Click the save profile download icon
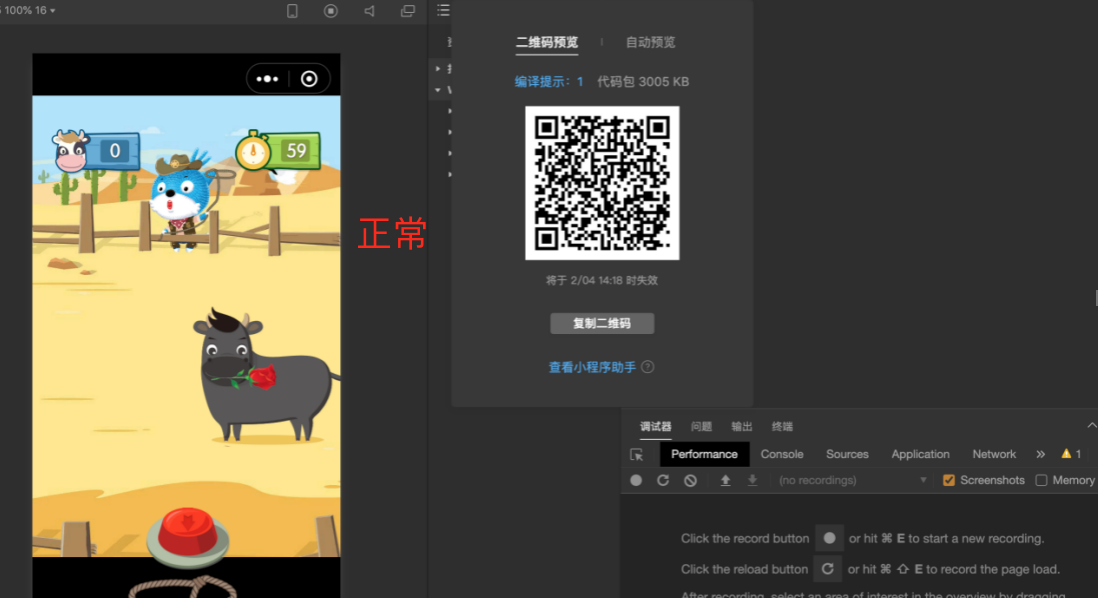This screenshot has width=1098, height=598. 752,480
